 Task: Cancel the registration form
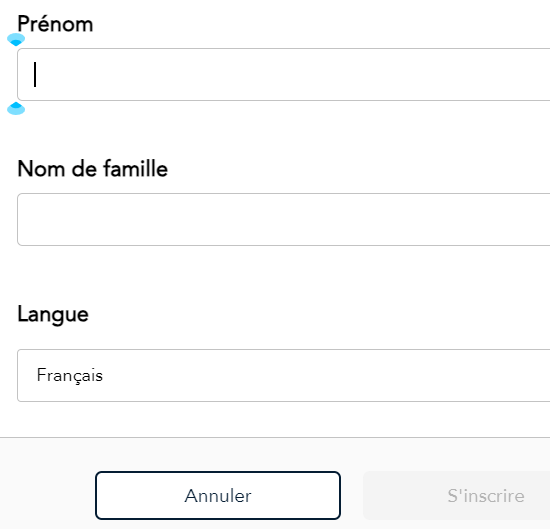pyautogui.click(x=218, y=495)
